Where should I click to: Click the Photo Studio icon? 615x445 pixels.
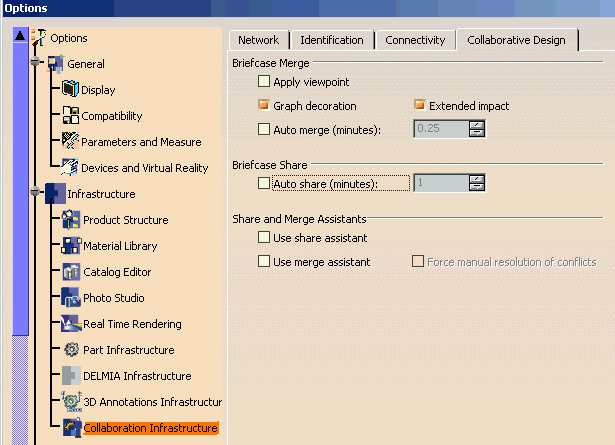pyautogui.click(x=72, y=298)
